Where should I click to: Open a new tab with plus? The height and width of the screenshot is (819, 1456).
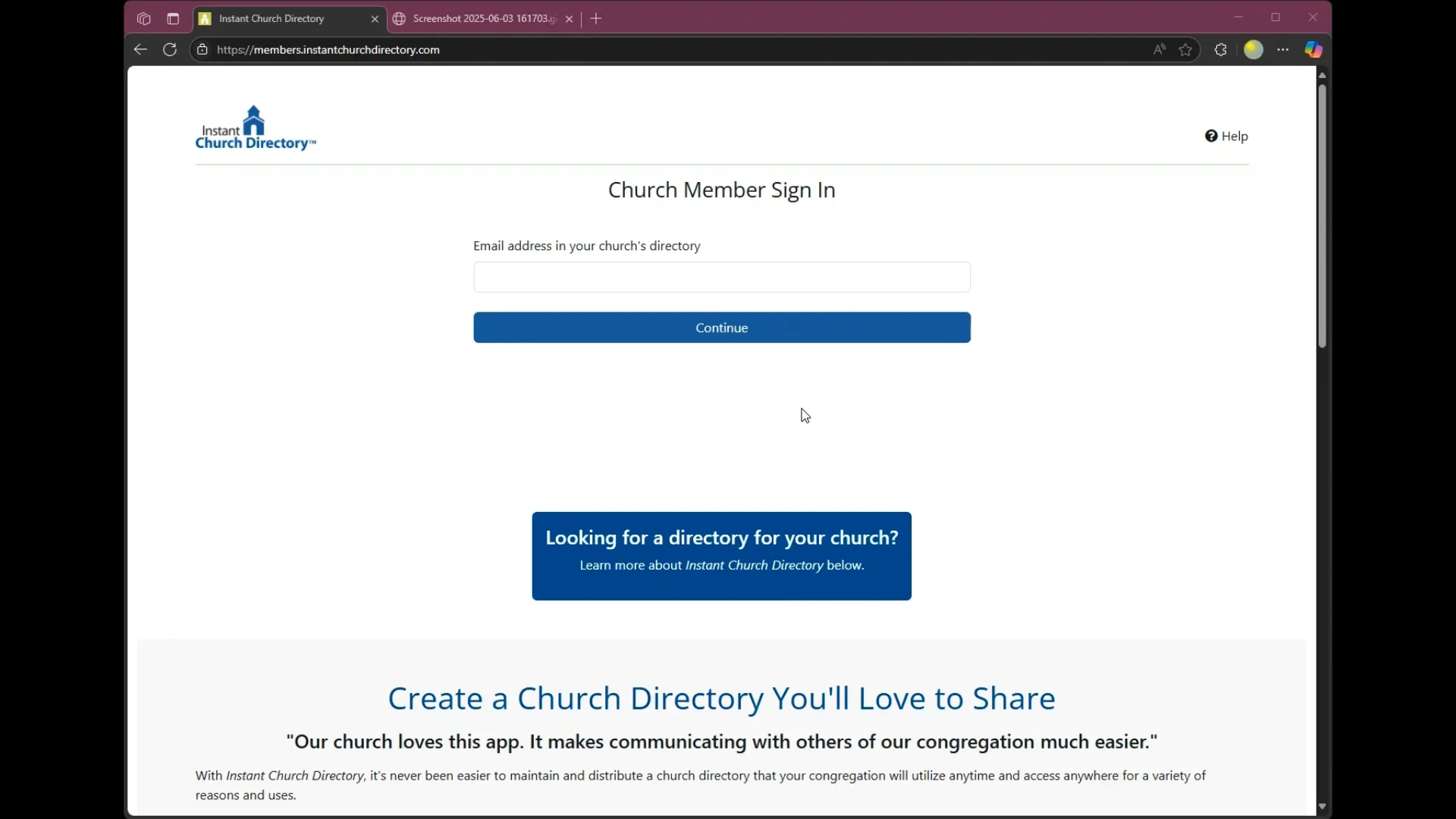[596, 19]
